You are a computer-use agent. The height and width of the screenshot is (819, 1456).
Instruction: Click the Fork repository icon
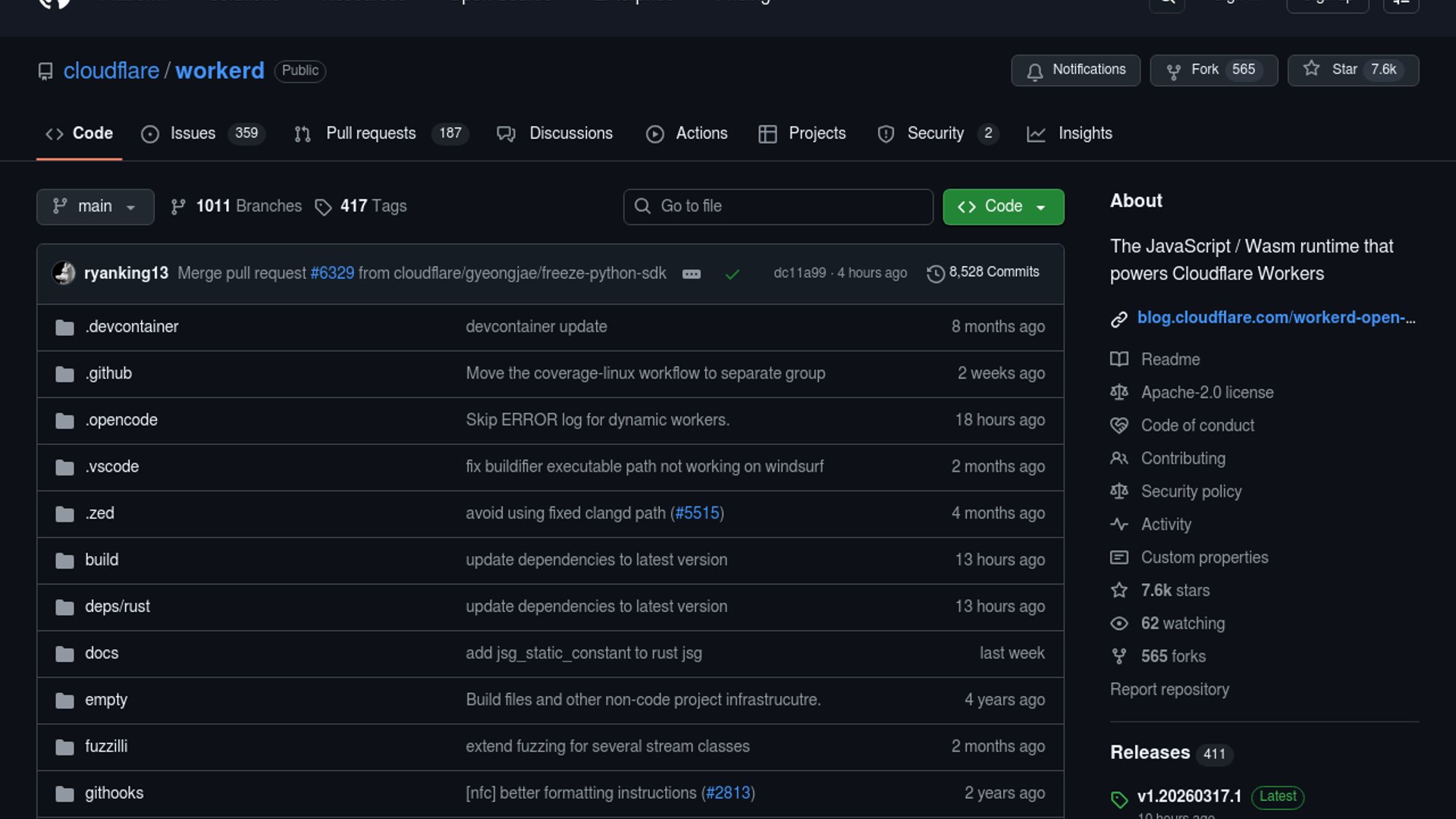[1173, 71]
